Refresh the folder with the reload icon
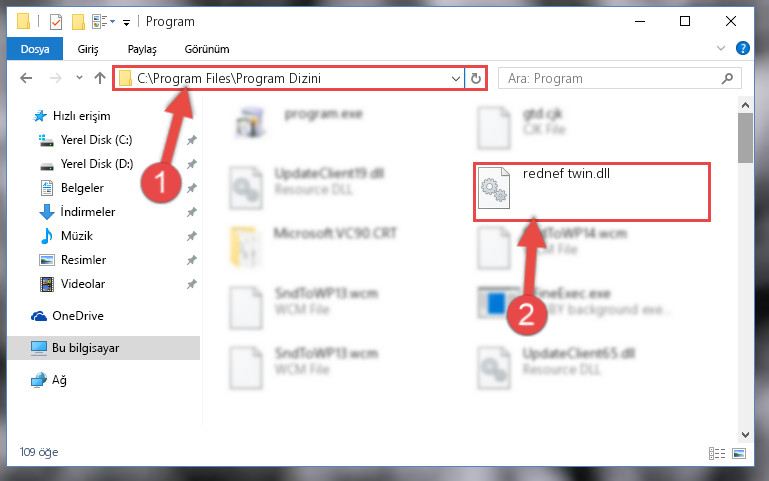Screen dimensions: 769x481 pyautogui.click(x=476, y=78)
